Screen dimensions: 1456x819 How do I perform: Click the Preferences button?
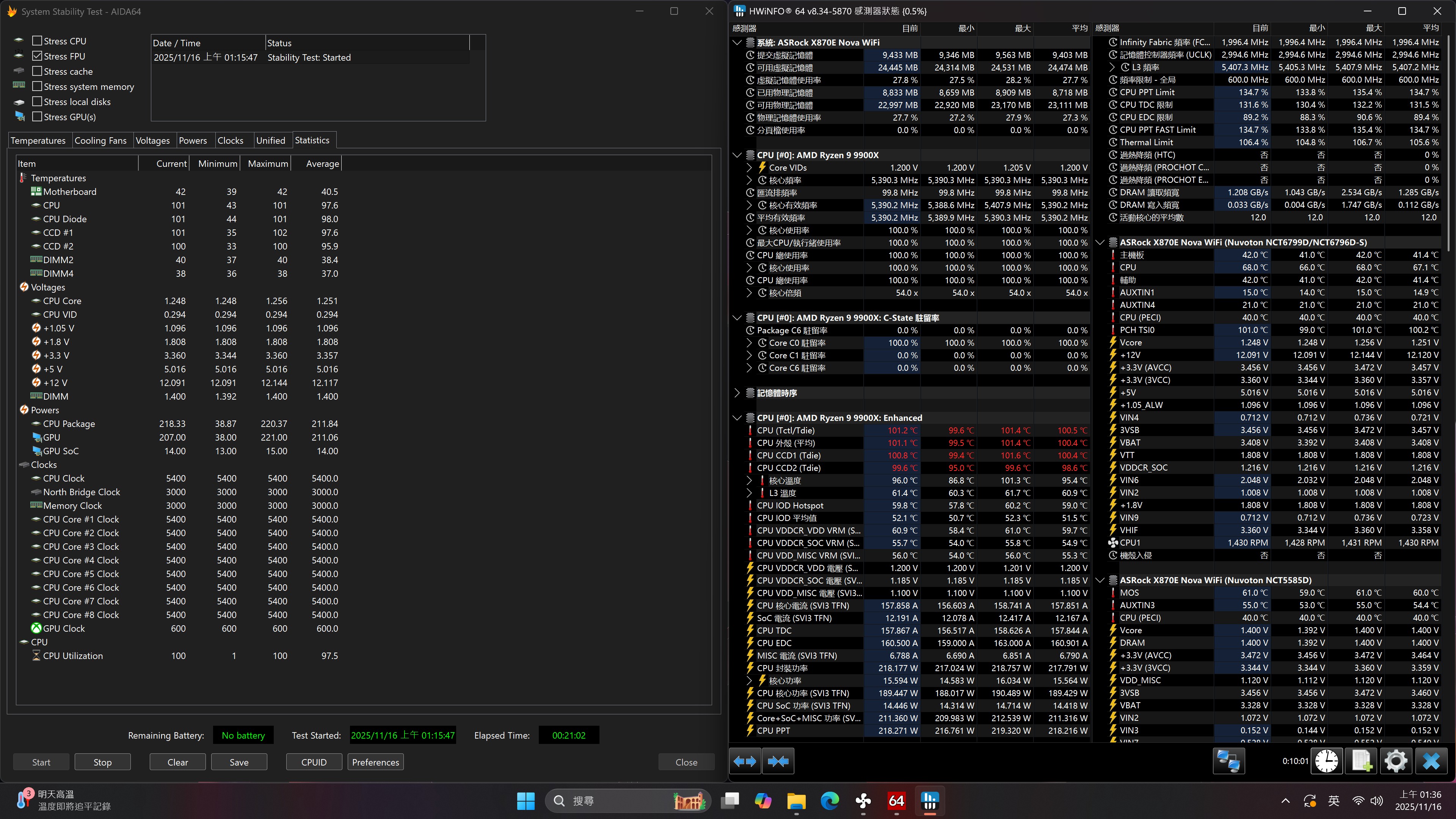click(x=375, y=762)
